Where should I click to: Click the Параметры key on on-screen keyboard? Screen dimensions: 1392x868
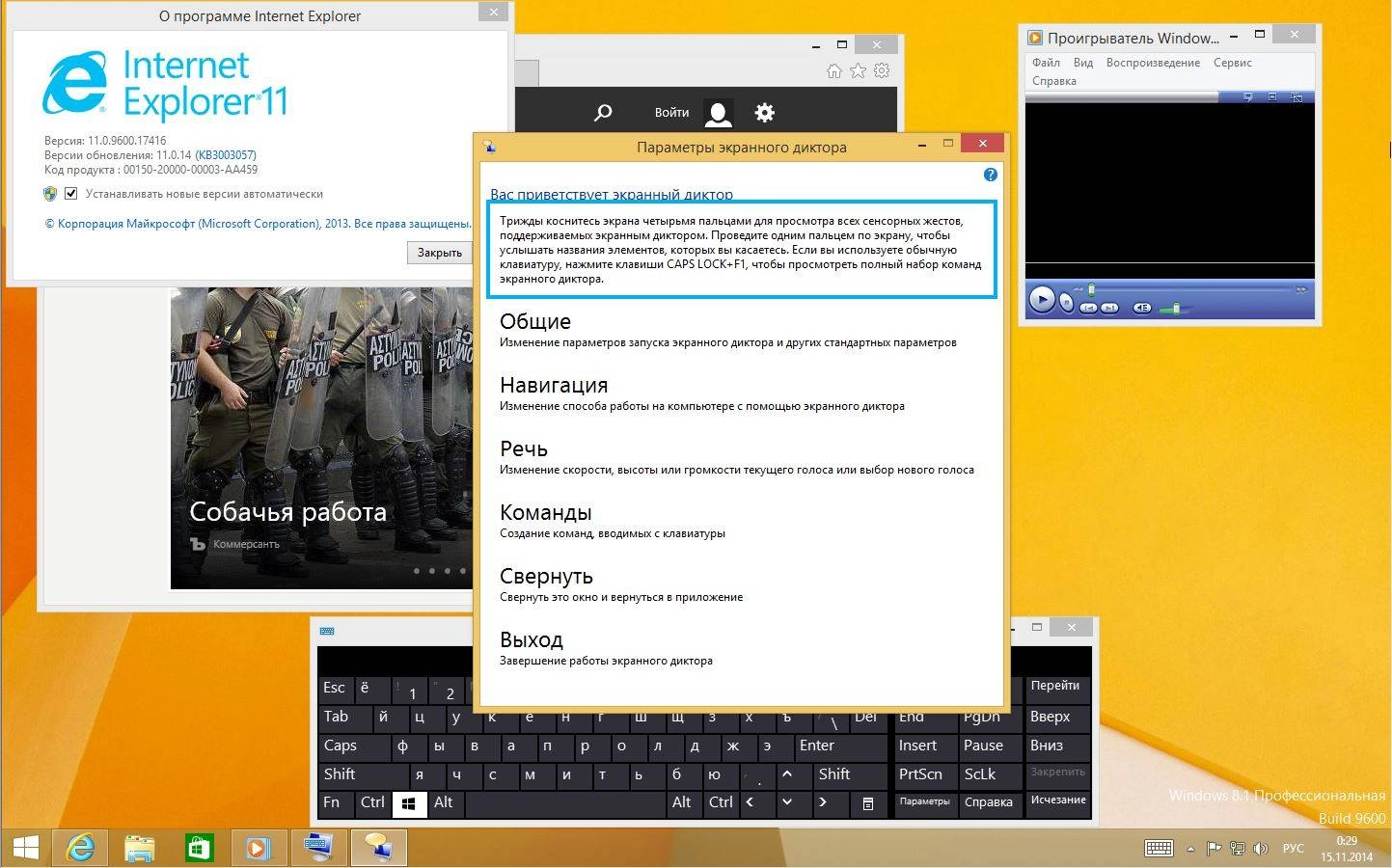tap(925, 802)
